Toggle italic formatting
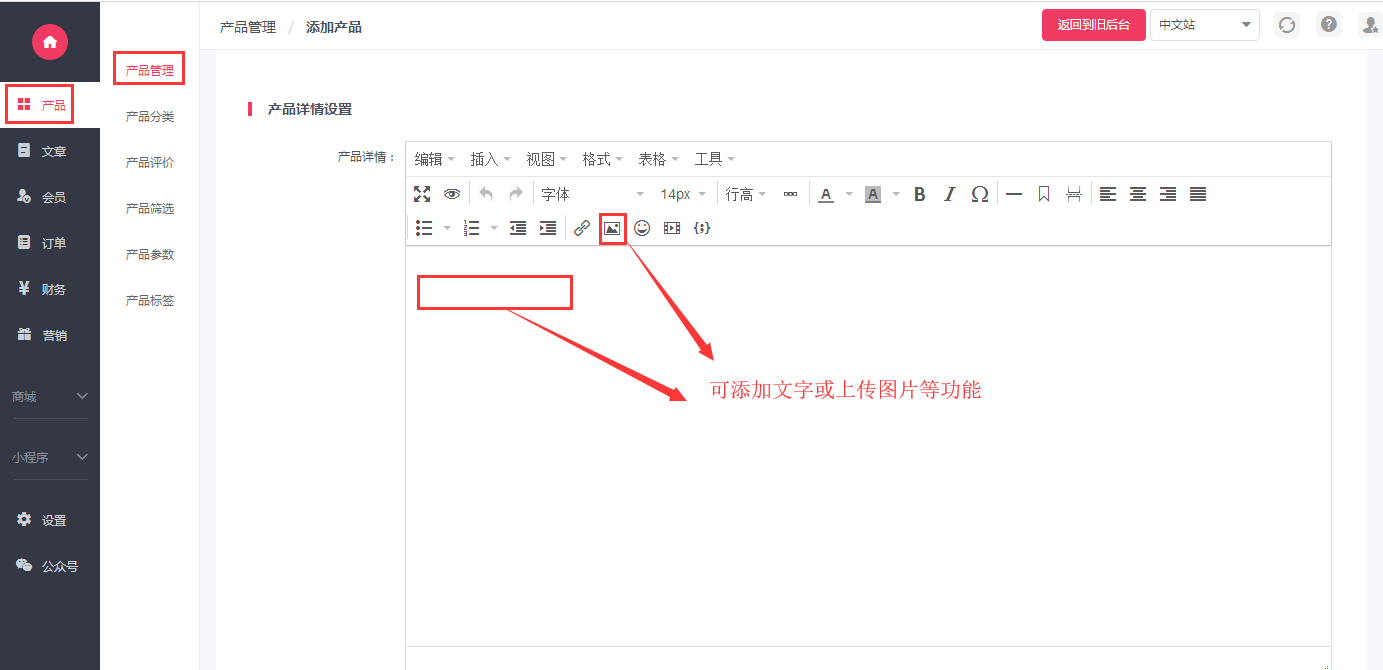Screen dimensions: 1383x670 (x=950, y=194)
